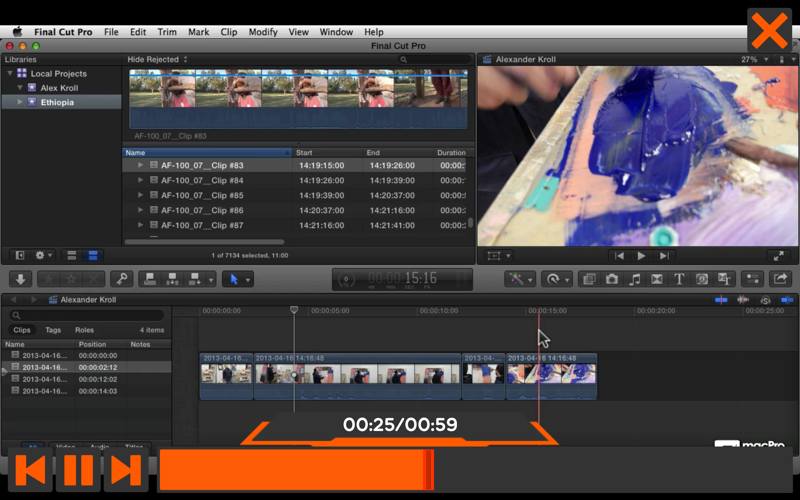
Task: Select the blue arrow Select tool
Action: point(234,279)
